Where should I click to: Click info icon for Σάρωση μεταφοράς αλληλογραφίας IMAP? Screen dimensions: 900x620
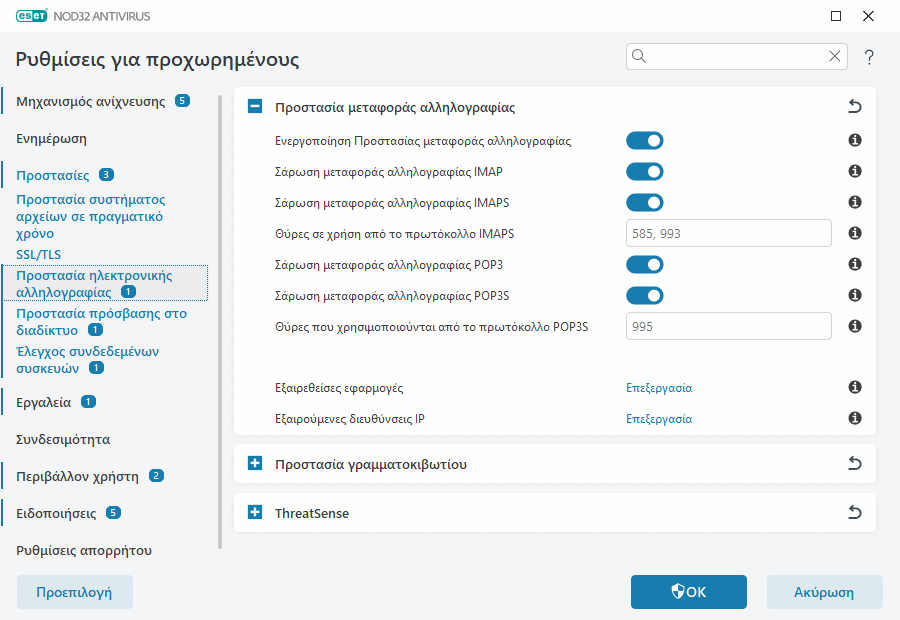pyautogui.click(x=854, y=172)
